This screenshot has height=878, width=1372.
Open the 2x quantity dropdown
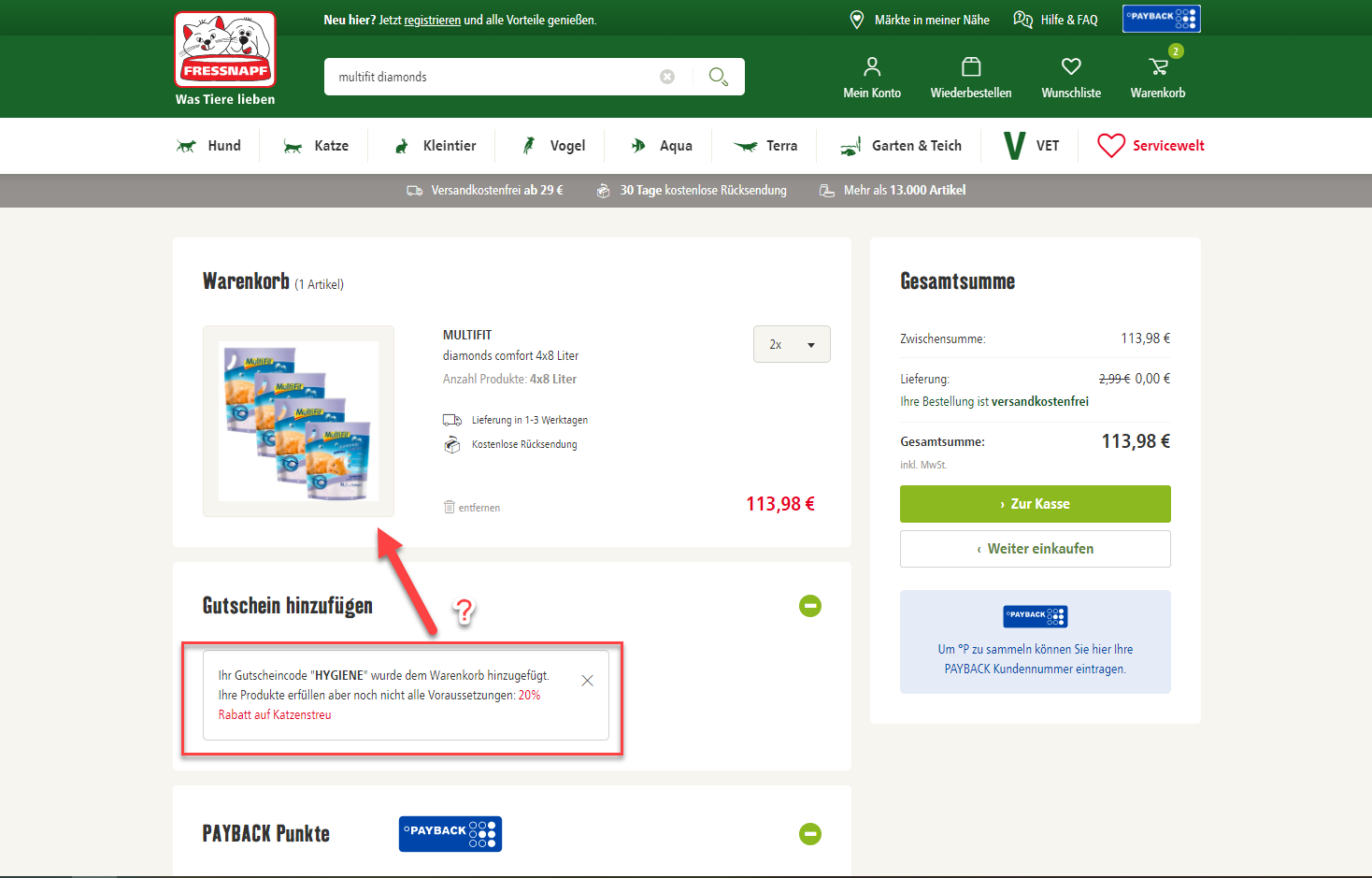(x=792, y=344)
